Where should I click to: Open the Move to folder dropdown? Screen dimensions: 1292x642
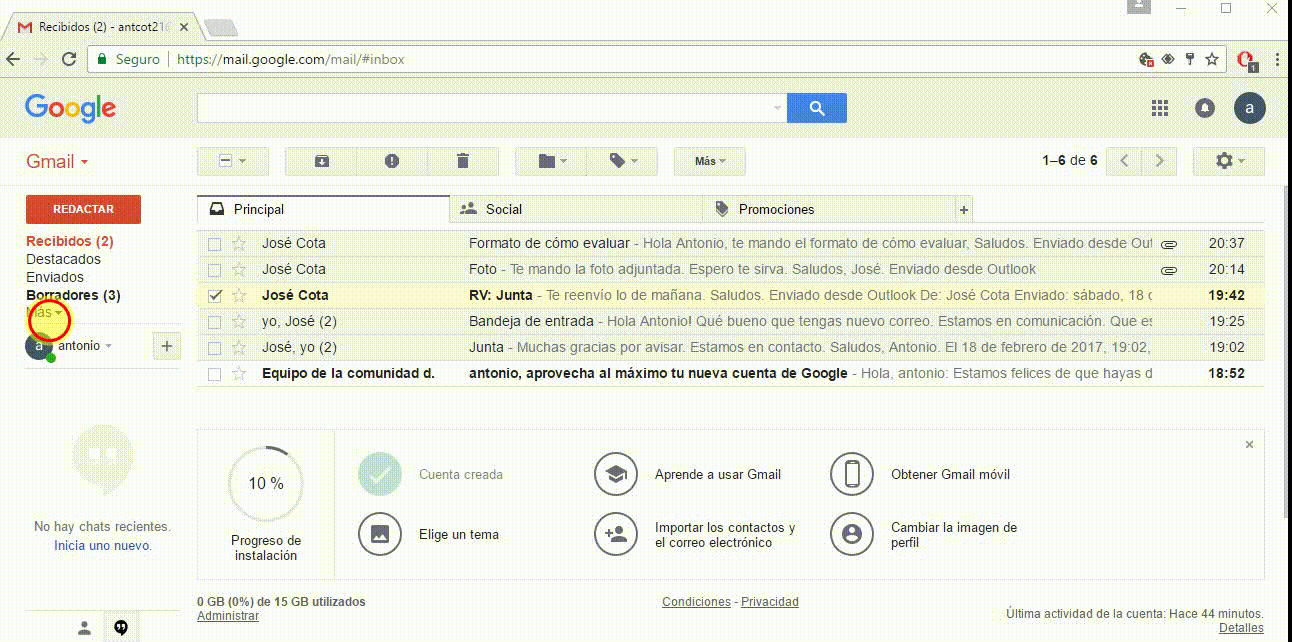tap(550, 161)
